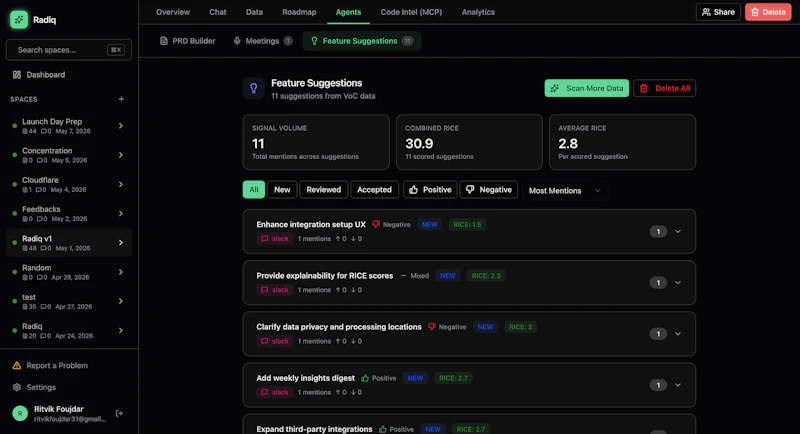Image resolution: width=800 pixels, height=434 pixels.
Task: Upvote Add weekly insights digest
Action: point(338,392)
